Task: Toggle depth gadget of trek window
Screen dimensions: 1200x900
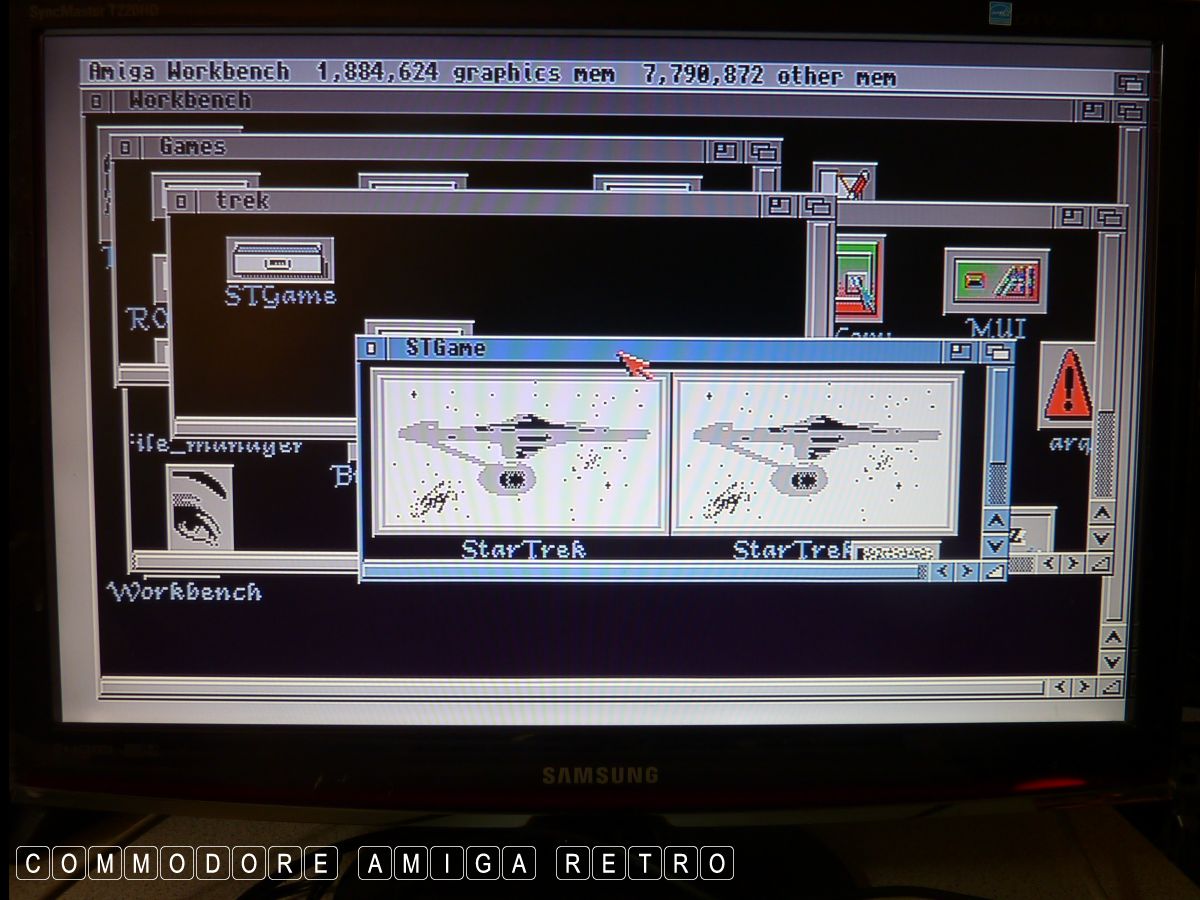Action: point(817,206)
